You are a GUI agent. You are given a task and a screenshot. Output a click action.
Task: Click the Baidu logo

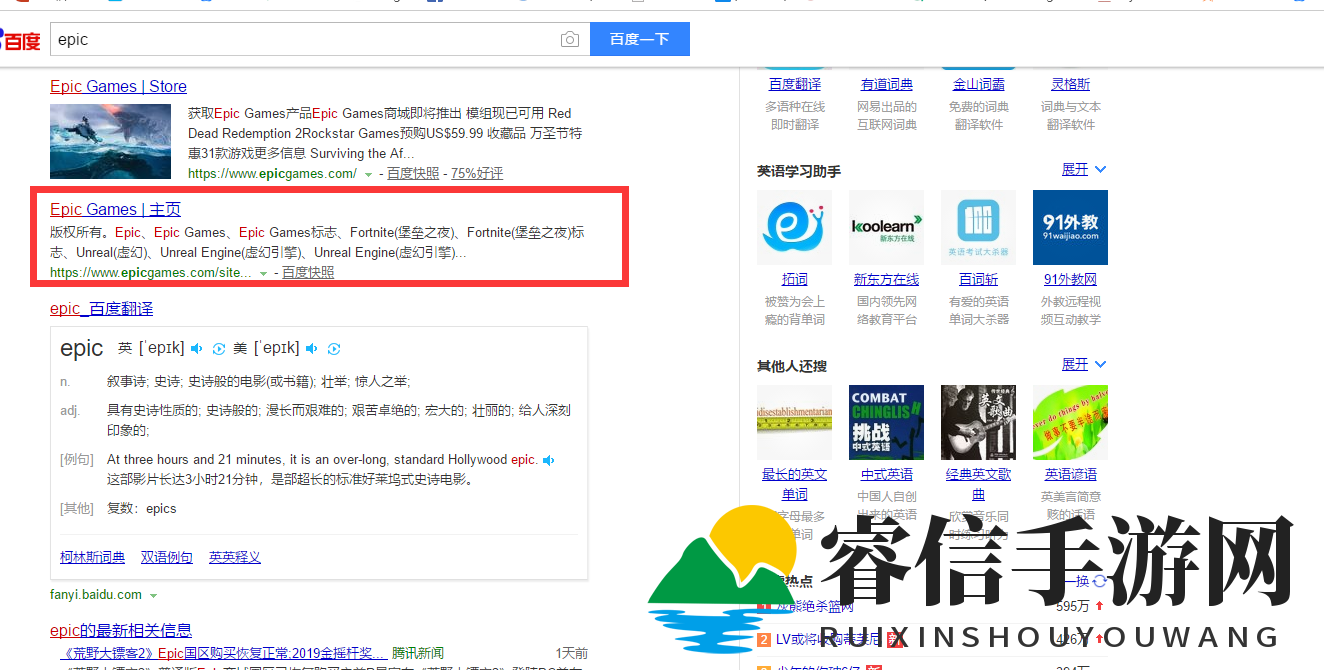(x=21, y=40)
